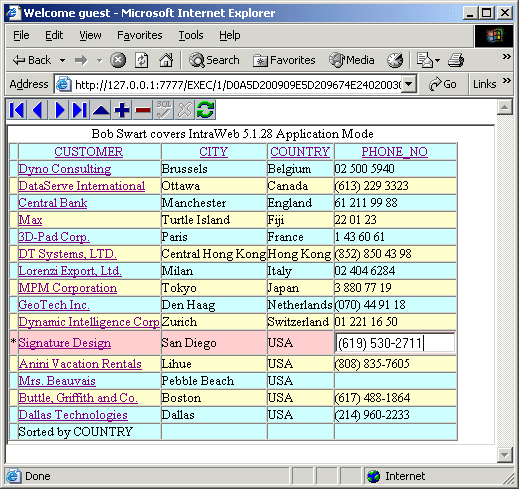Open Dallas Technologies link

coord(73,415)
